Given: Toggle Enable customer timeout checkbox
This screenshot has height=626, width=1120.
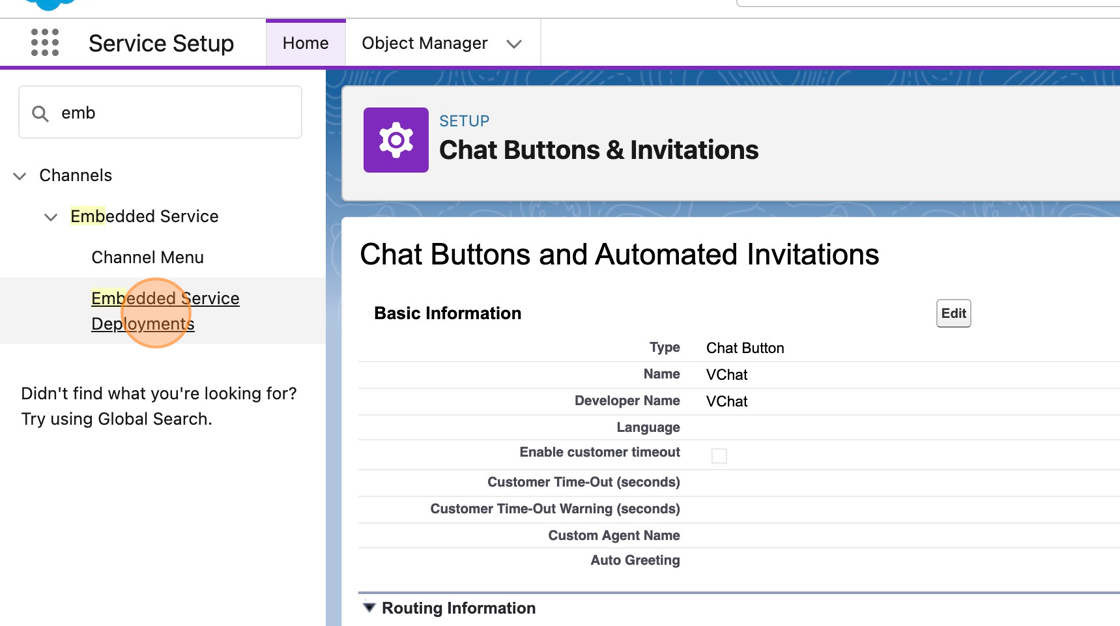Looking at the screenshot, I should tap(719, 455).
